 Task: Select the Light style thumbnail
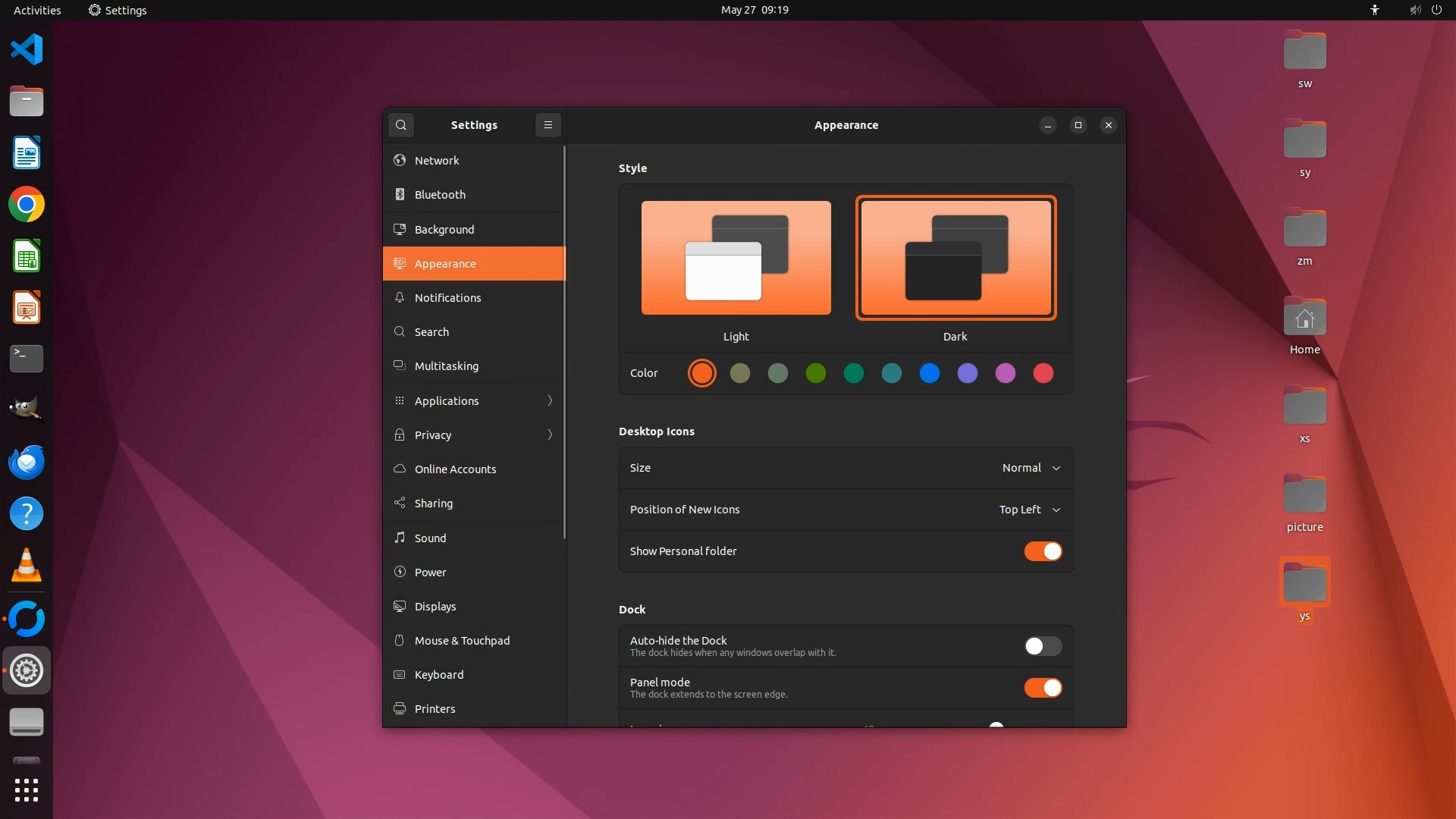(736, 258)
